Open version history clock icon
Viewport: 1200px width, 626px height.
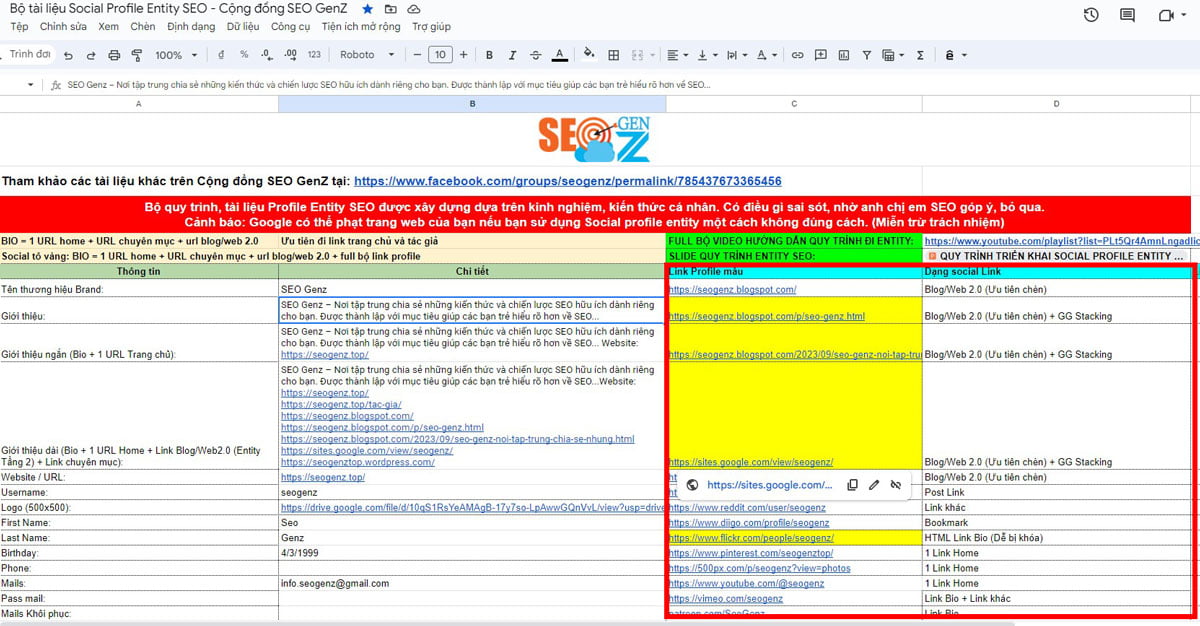(1091, 15)
